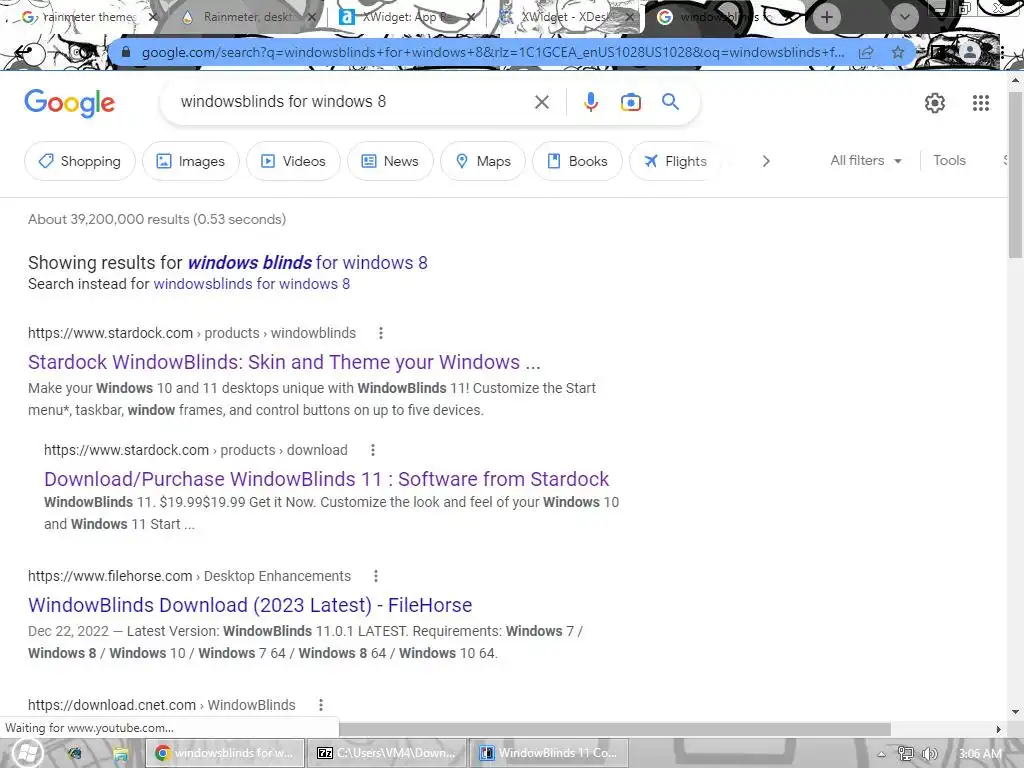This screenshot has height=768, width=1024.
Task: Submit search using the magnifying glass icon
Action: (x=670, y=102)
